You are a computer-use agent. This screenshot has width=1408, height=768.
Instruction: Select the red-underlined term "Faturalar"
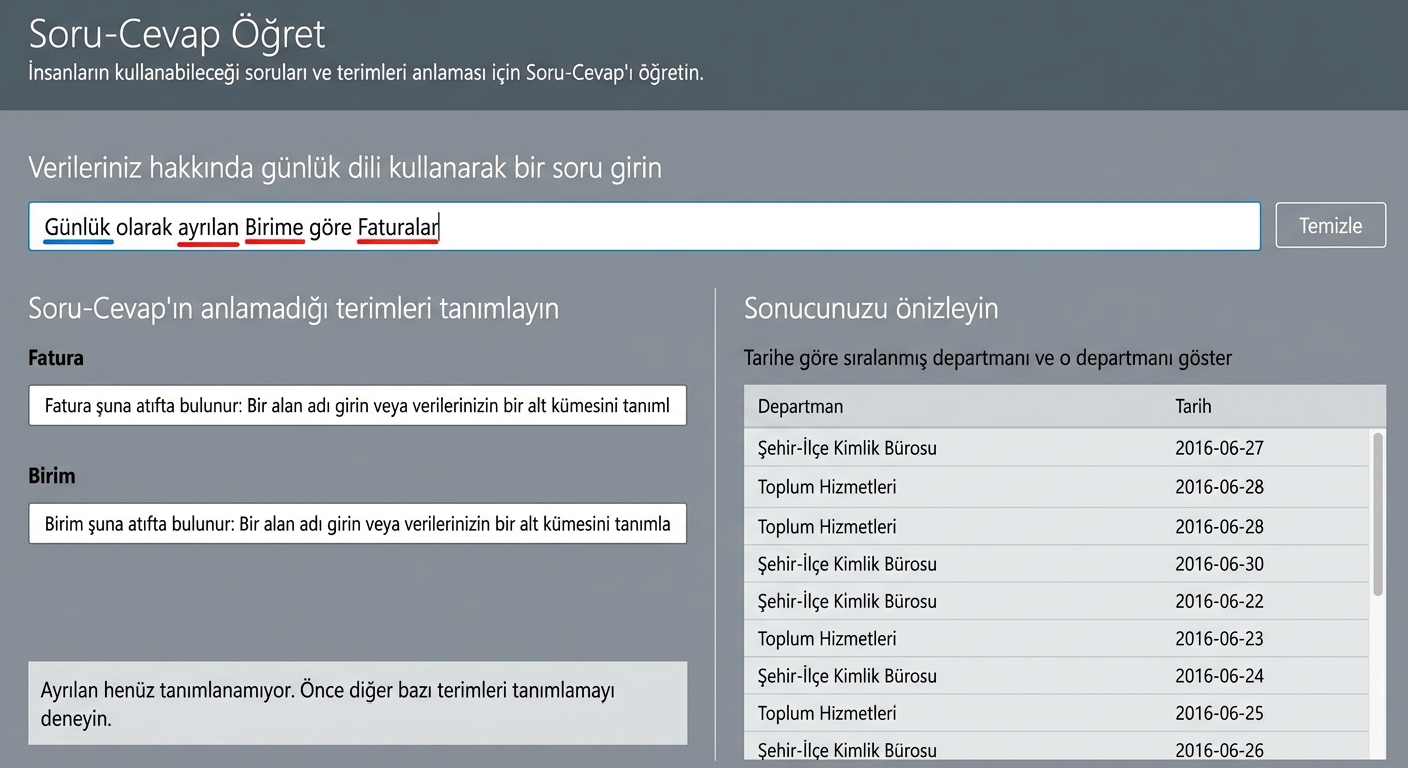[x=398, y=227]
